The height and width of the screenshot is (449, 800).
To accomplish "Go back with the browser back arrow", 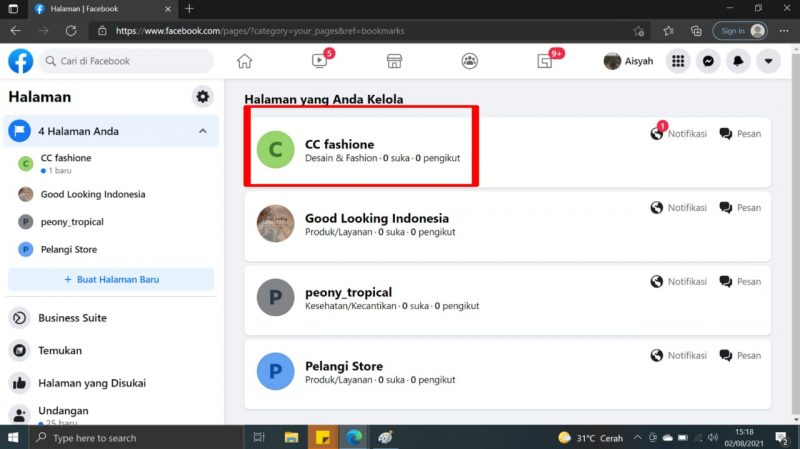I will click(16, 31).
